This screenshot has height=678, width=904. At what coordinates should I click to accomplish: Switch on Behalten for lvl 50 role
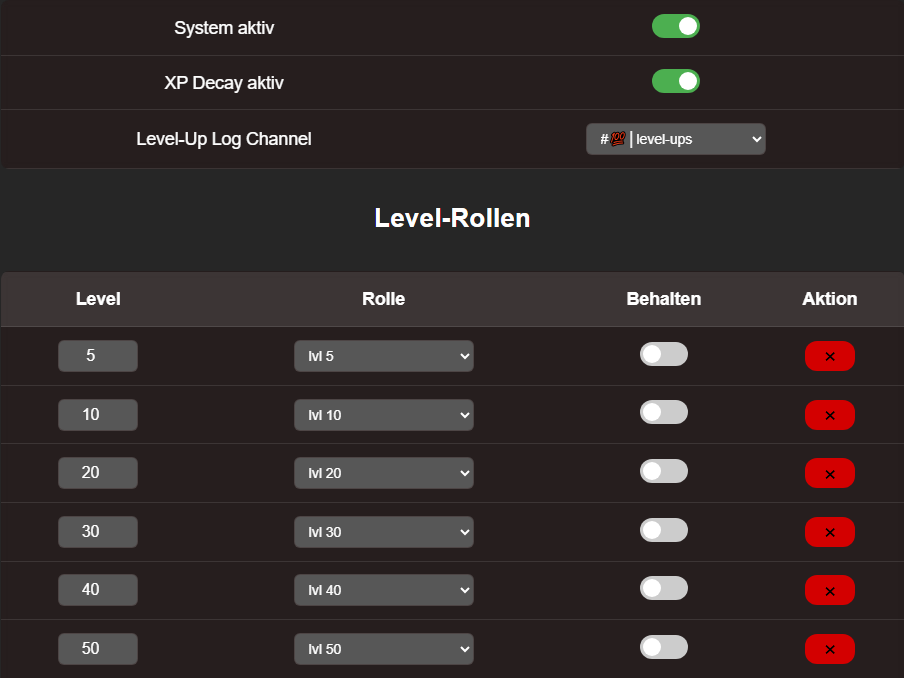pyautogui.click(x=663, y=647)
